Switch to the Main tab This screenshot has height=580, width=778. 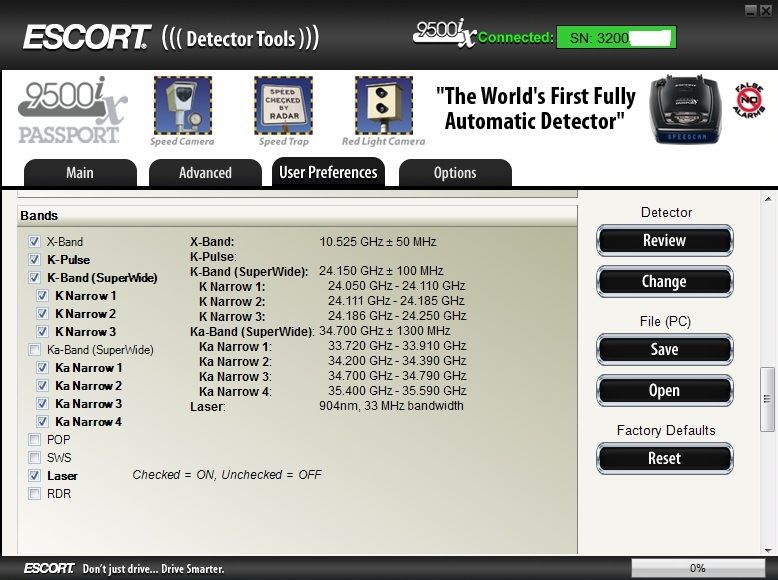click(80, 173)
